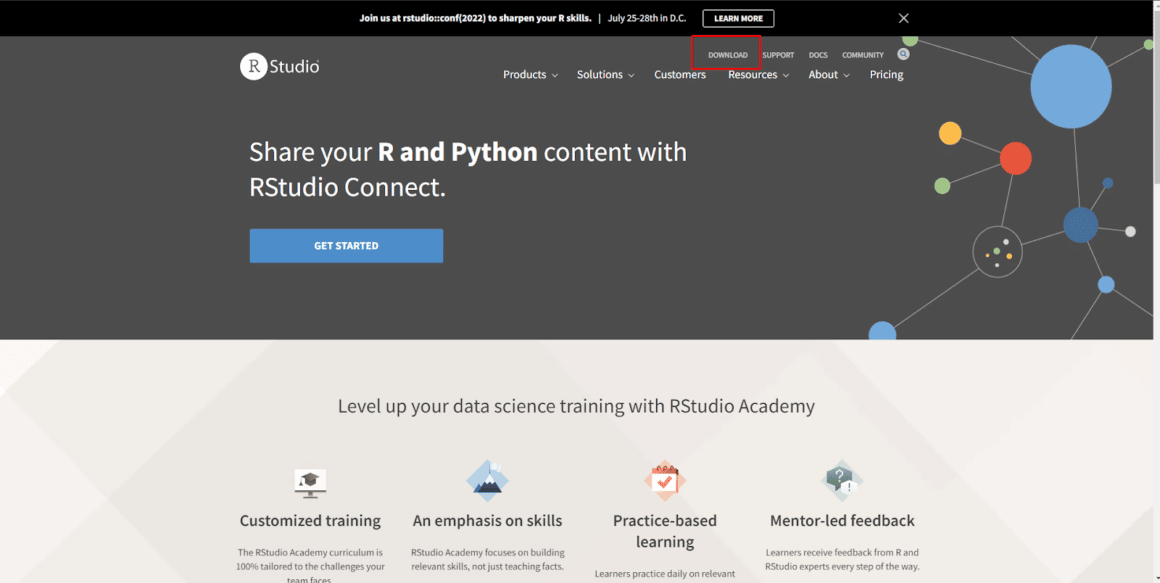Open the DOWNLOAD link
The height and width of the screenshot is (583, 1160).
pos(726,54)
